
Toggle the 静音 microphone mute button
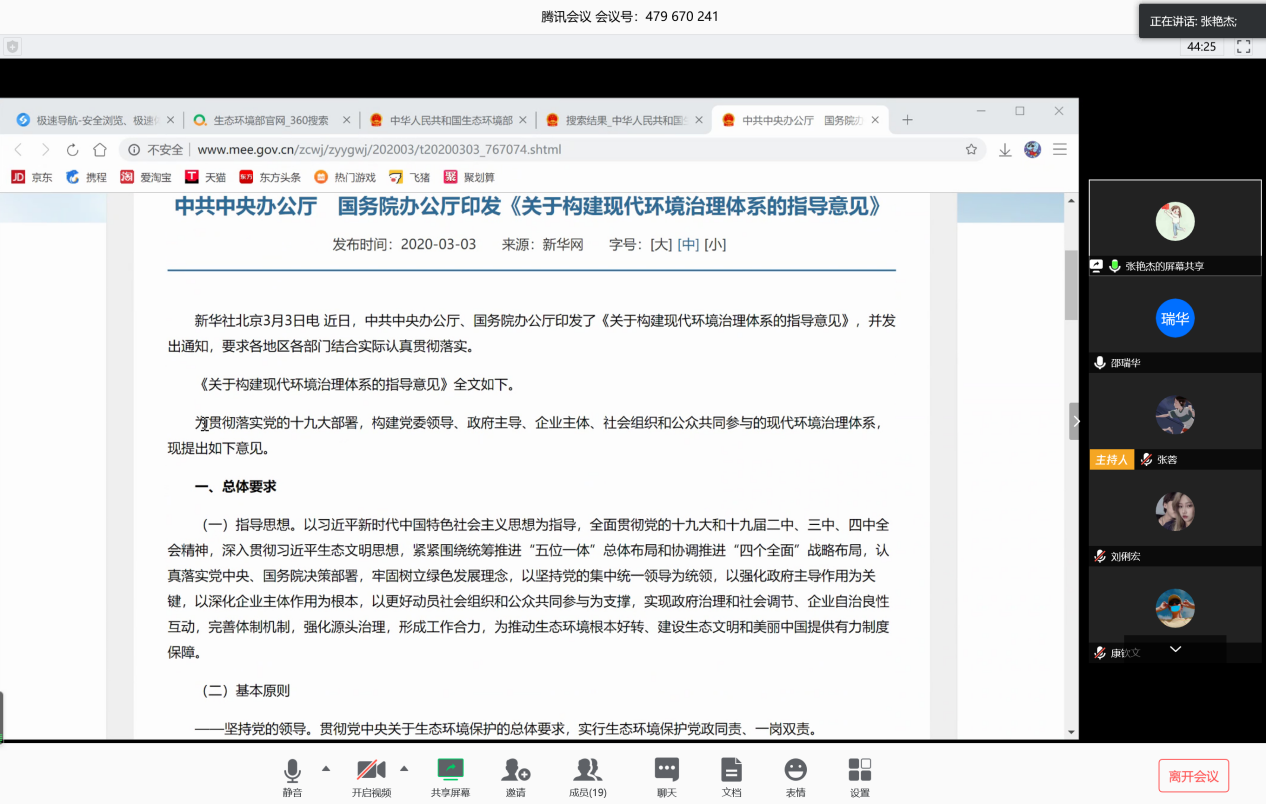[x=292, y=770]
